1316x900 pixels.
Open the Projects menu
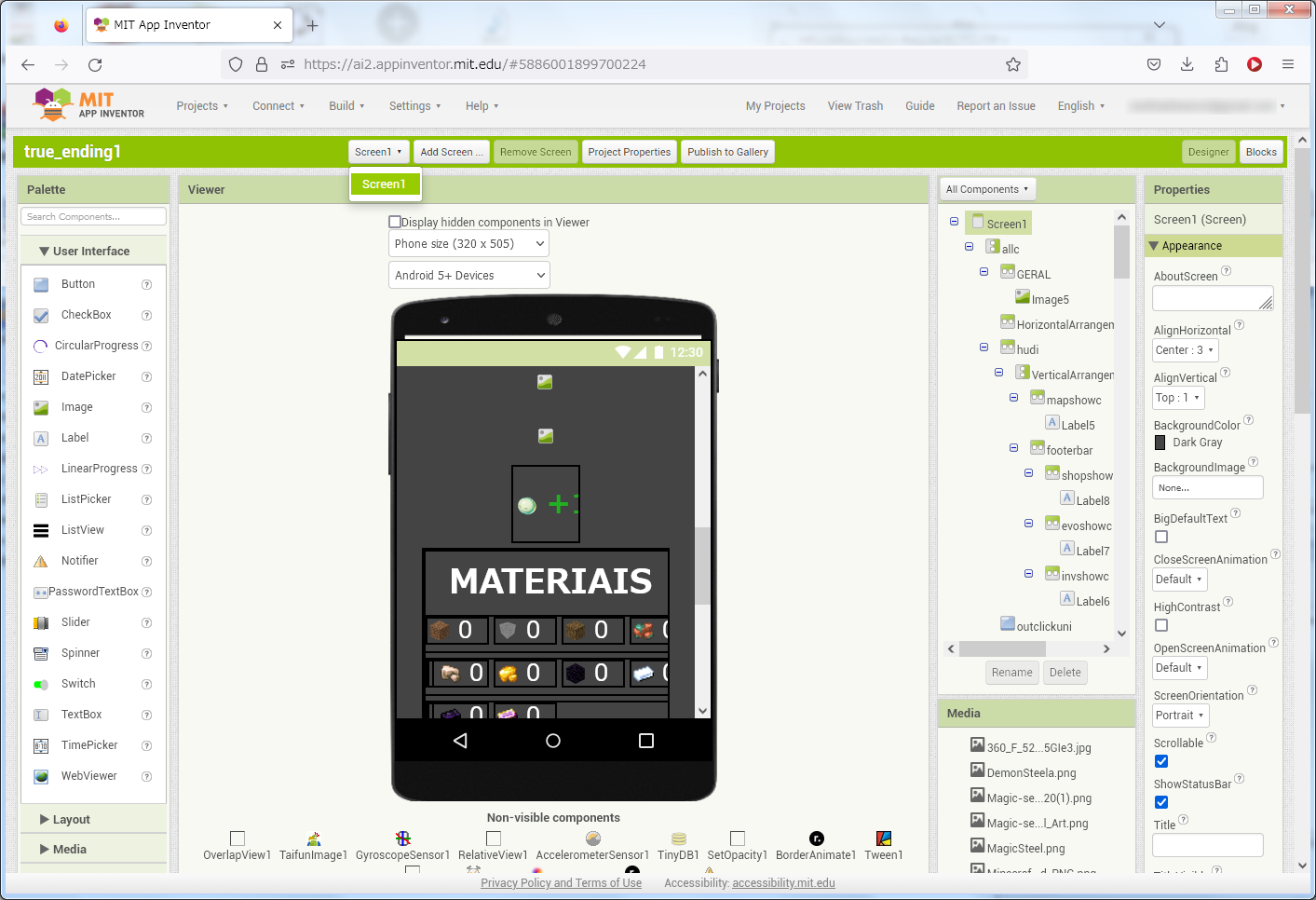201,105
